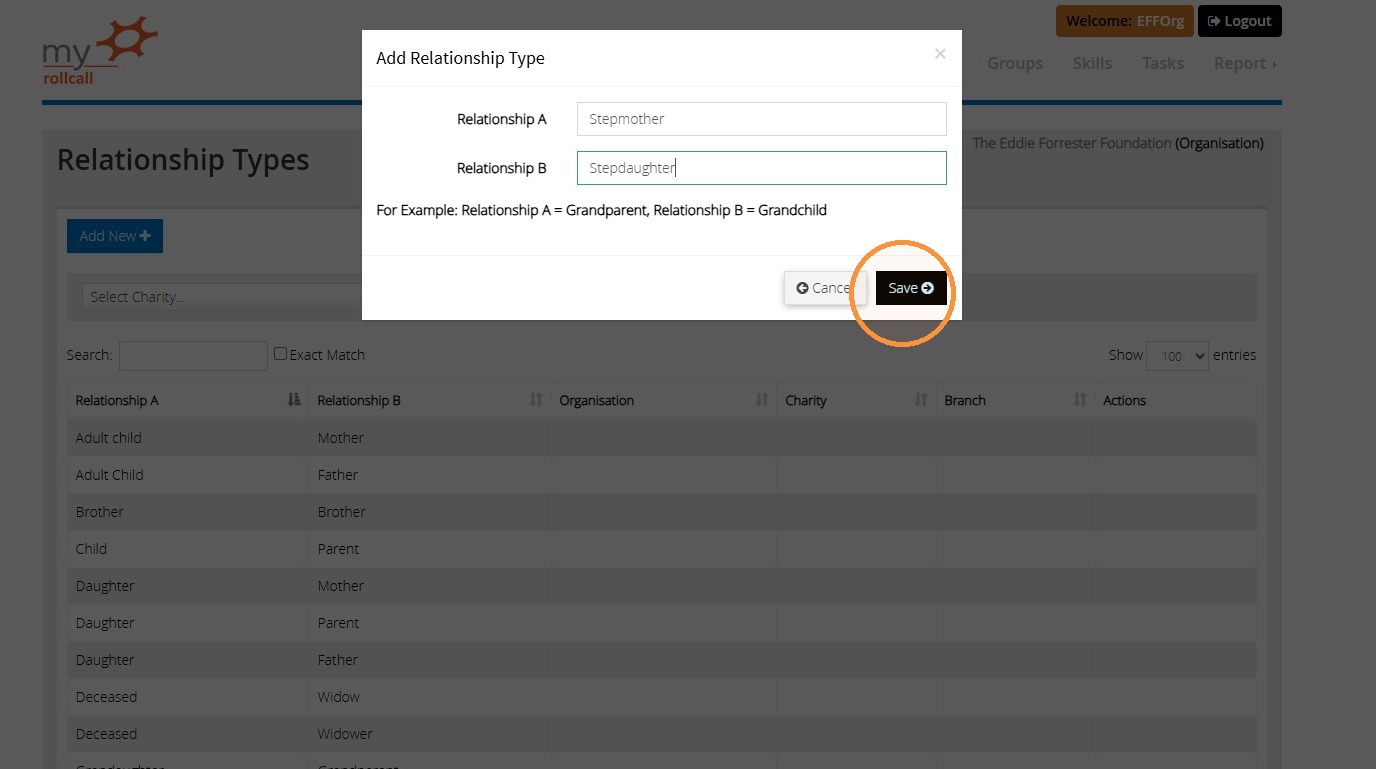Select the Father cell in the Adult Child row

tap(430, 475)
